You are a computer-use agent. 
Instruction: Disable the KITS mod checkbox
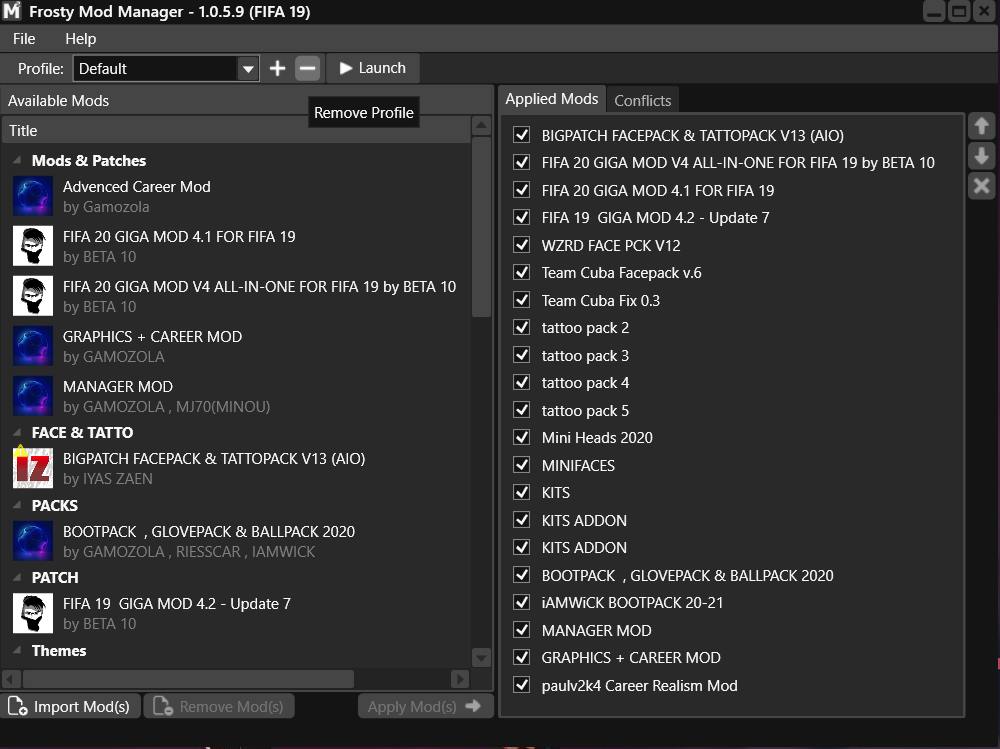[x=522, y=492]
